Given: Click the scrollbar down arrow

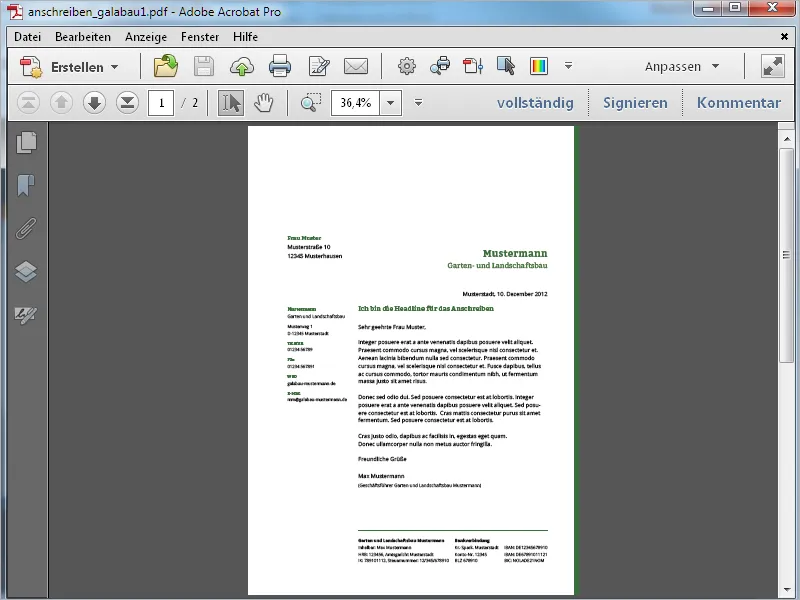Looking at the screenshot, I should [786, 590].
